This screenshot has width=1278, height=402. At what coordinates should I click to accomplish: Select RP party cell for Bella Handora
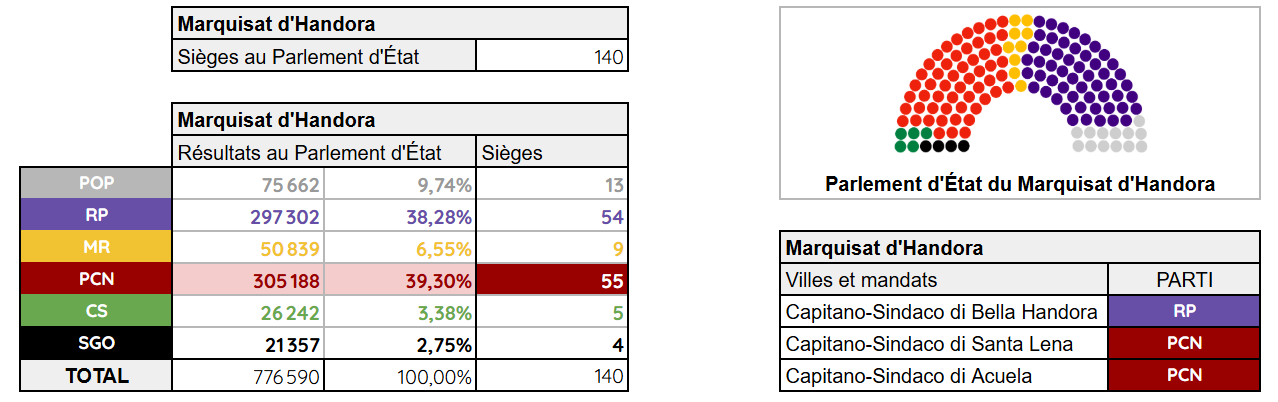point(1184,312)
